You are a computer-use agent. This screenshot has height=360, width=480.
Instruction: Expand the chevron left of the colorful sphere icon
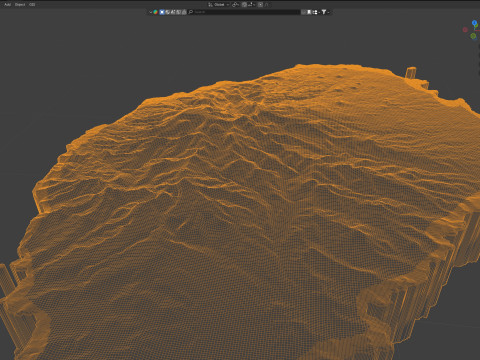tap(151, 12)
